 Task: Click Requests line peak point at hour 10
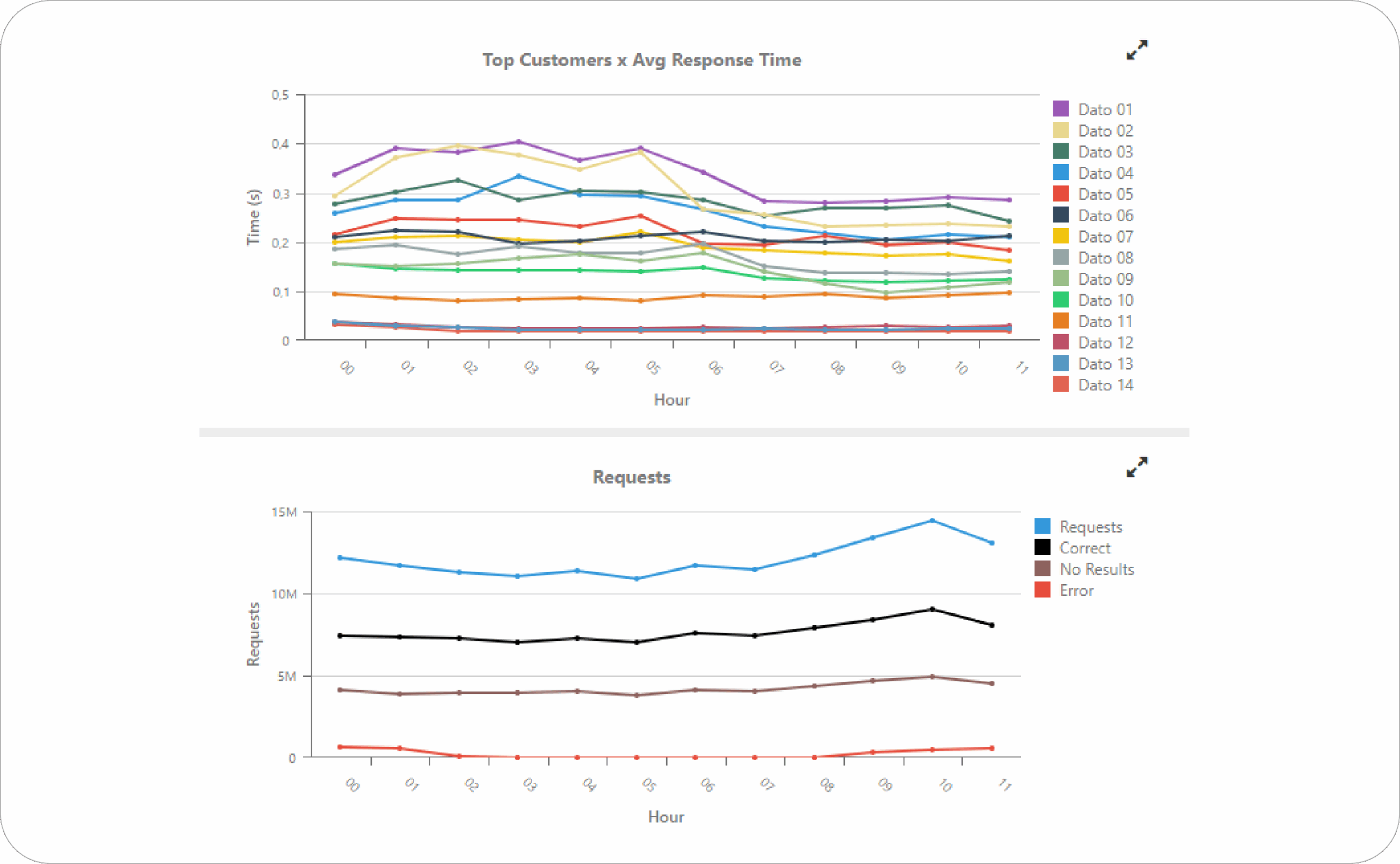pos(932,521)
